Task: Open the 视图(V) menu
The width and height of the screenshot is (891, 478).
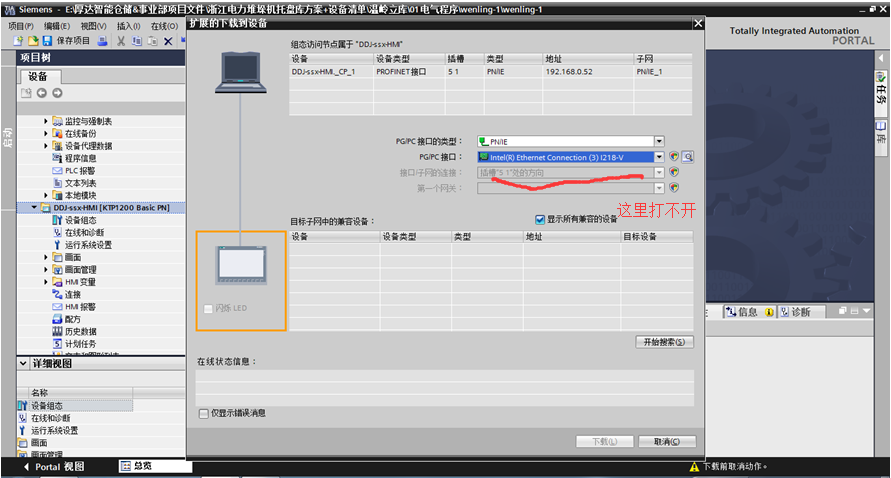Action: click(x=93, y=26)
